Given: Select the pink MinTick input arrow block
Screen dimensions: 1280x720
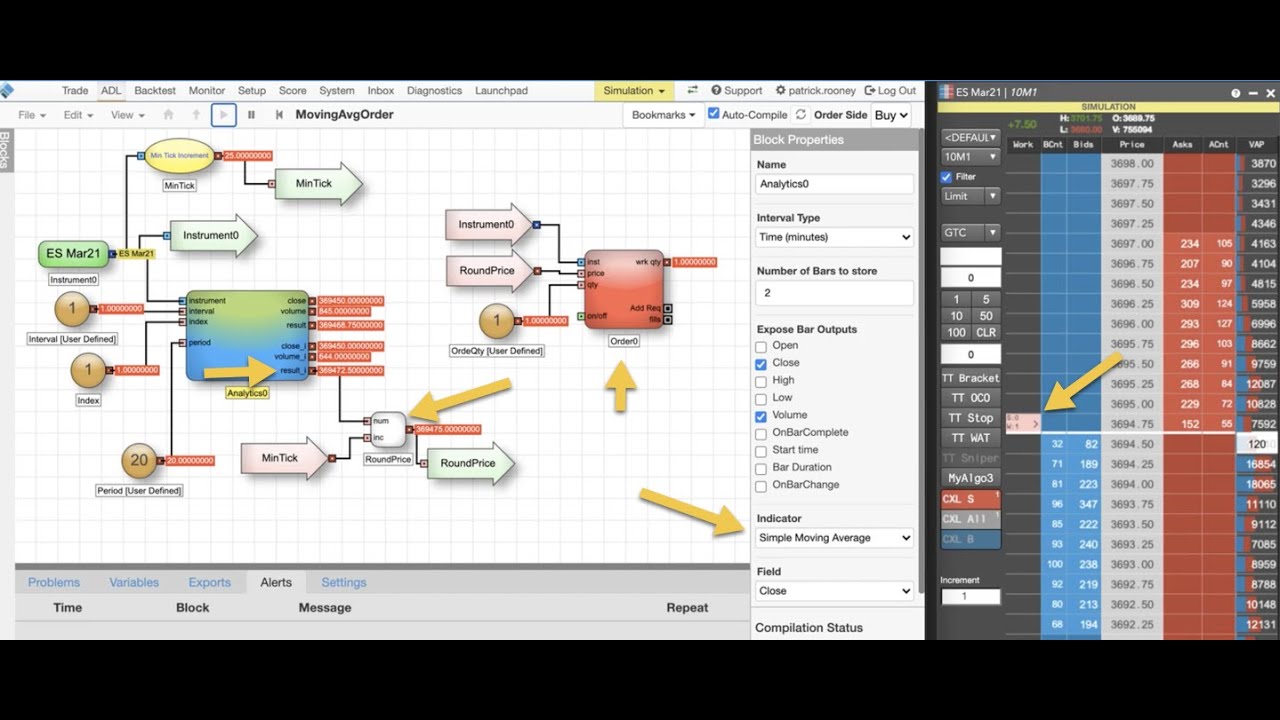Looking at the screenshot, I should click(284, 458).
